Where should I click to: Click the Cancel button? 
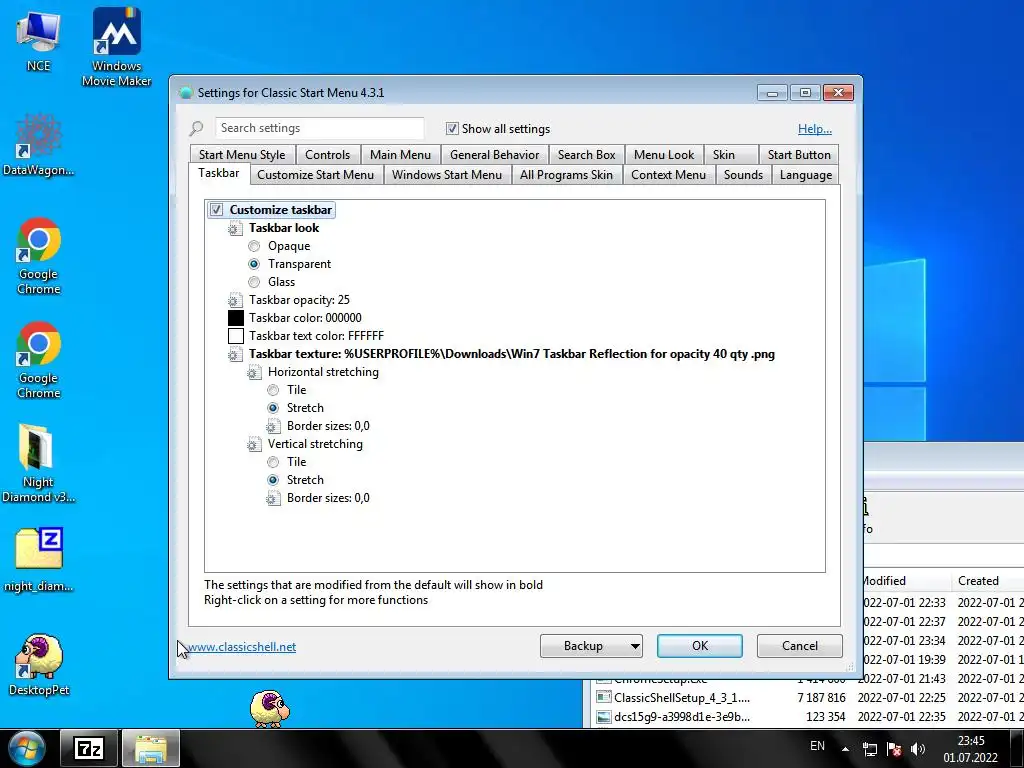799,646
